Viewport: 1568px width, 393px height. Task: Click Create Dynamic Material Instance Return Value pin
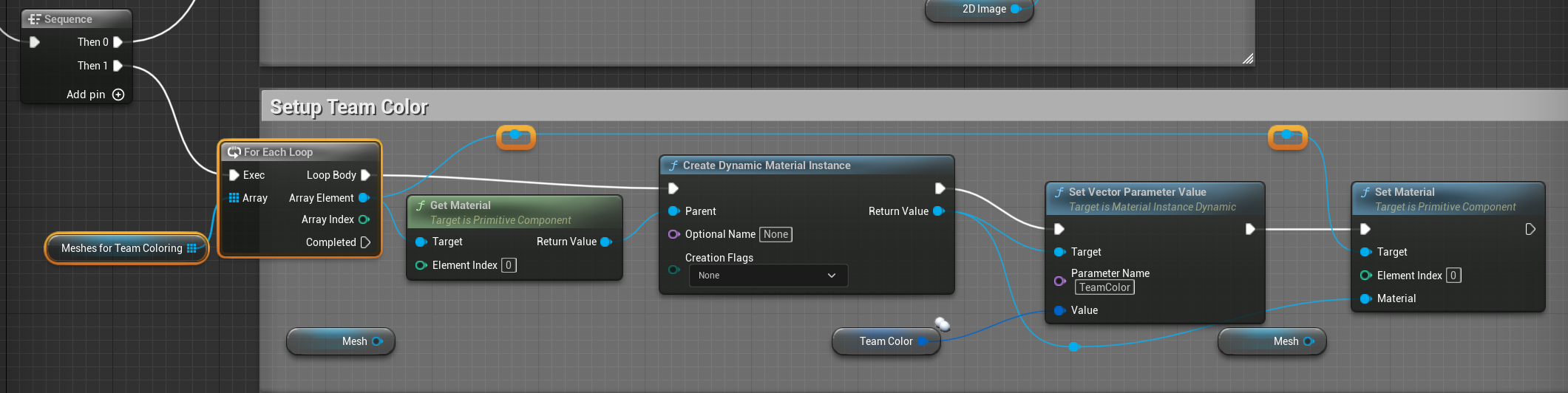(939, 211)
